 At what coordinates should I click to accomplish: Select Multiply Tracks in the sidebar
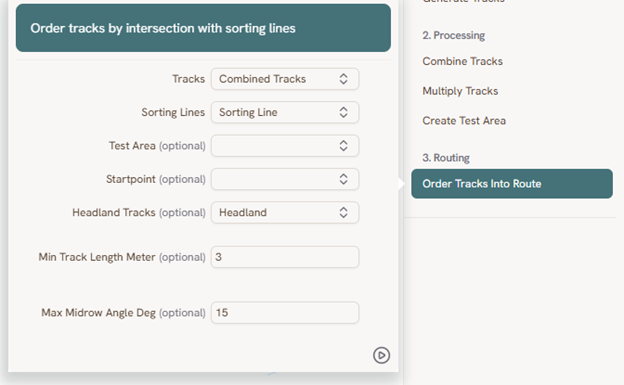point(460,91)
